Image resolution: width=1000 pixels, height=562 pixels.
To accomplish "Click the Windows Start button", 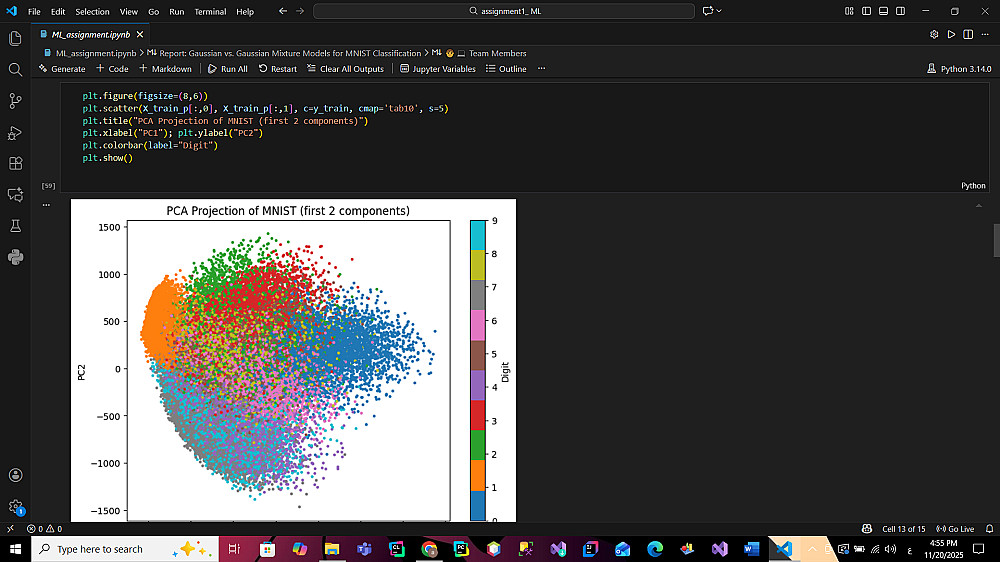I will [x=15, y=549].
